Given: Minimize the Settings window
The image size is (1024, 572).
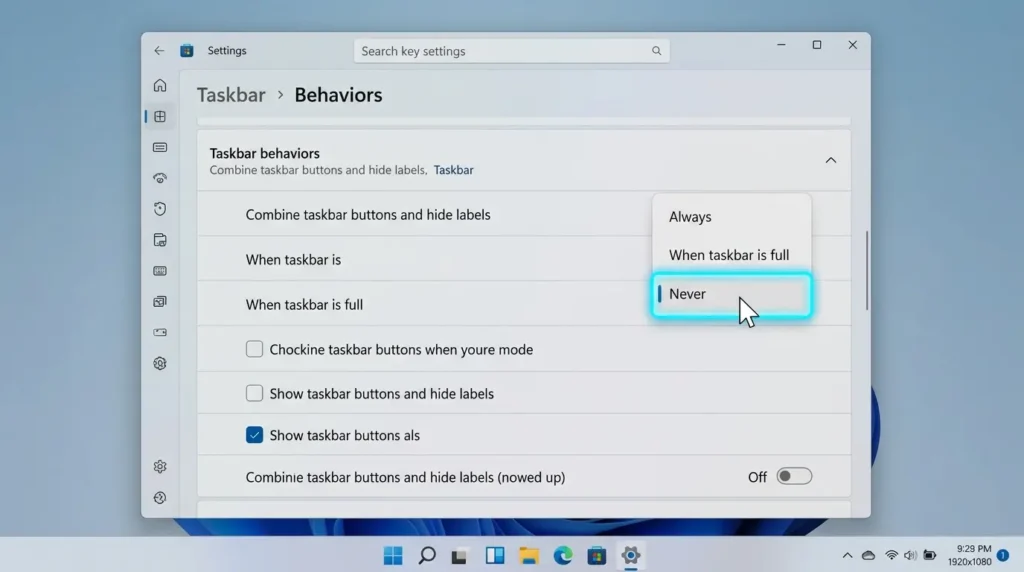Looking at the screenshot, I should click(781, 45).
